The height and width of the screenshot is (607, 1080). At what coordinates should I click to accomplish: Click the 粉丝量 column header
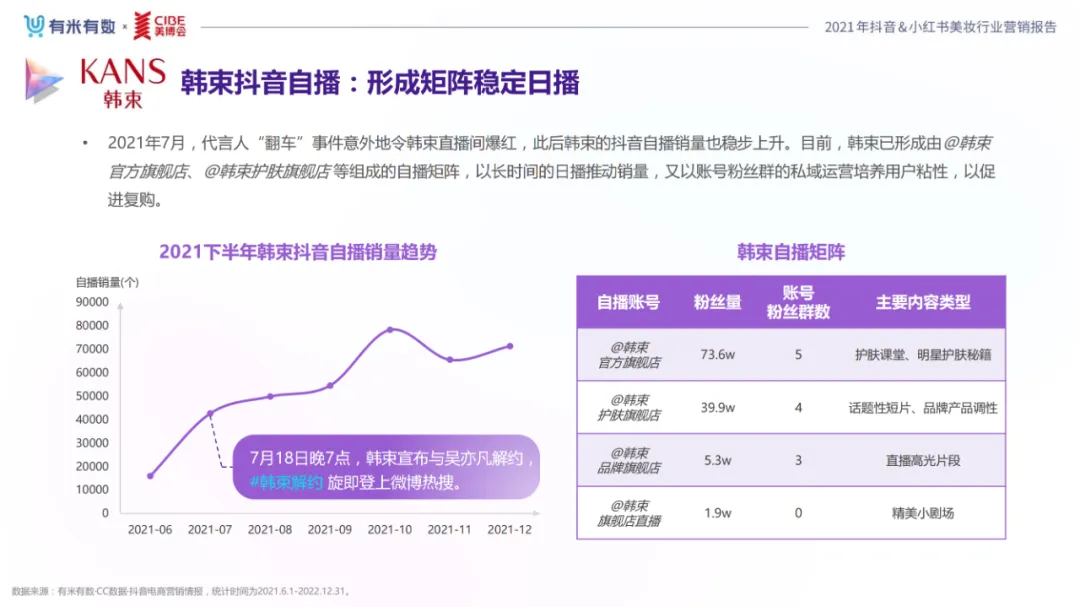point(717,302)
